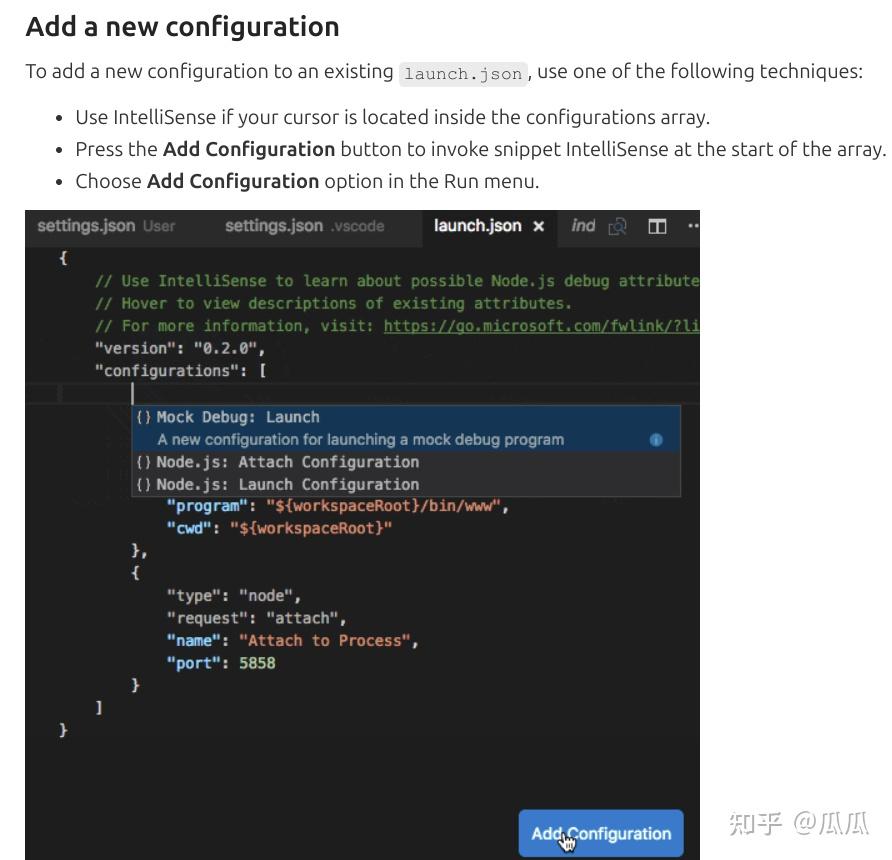Screen dimensions: 892x860
Task: Click the Split Editor icon
Action: tap(657, 227)
